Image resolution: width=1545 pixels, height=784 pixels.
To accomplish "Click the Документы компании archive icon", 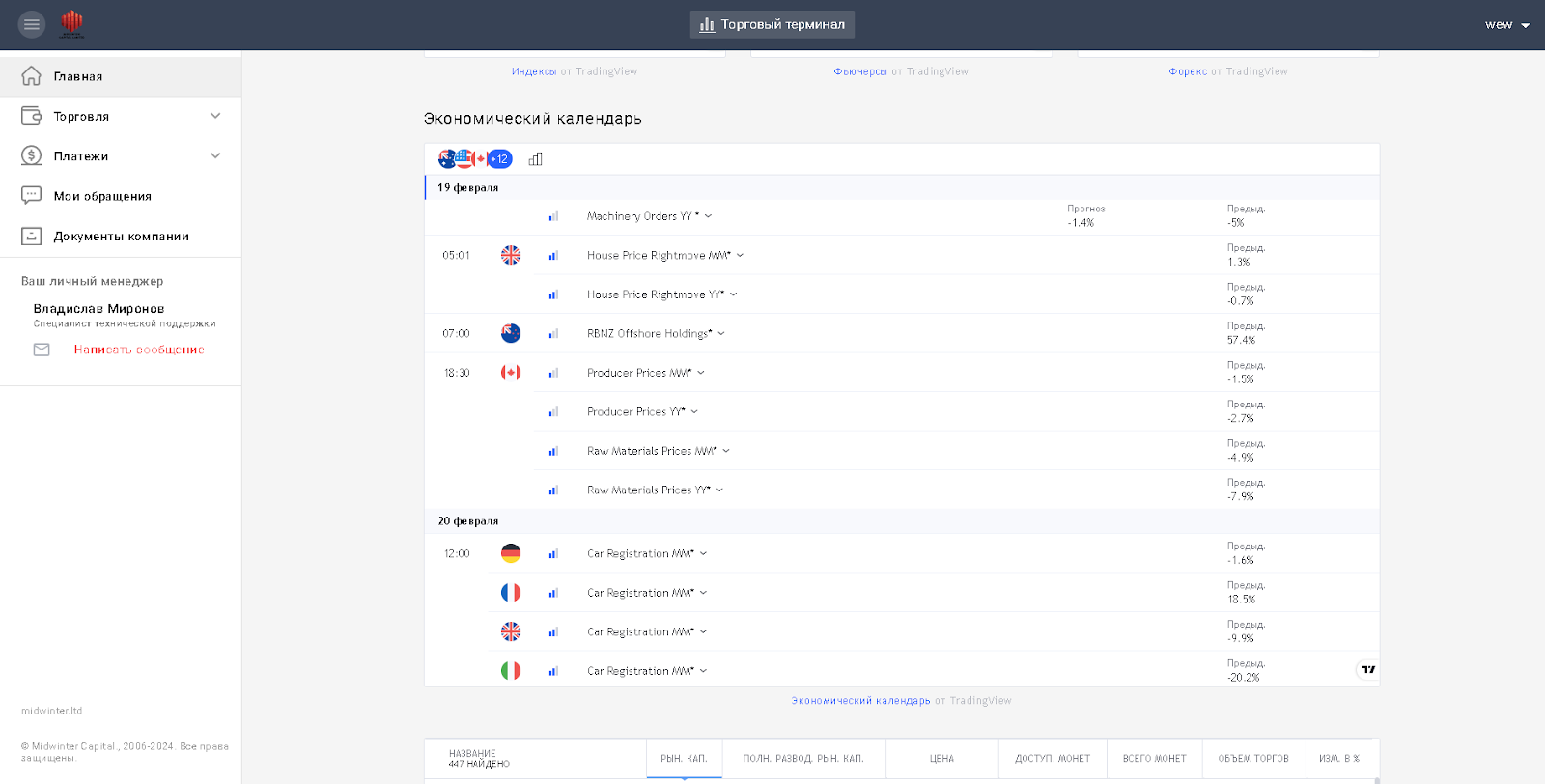I will tap(31, 236).
